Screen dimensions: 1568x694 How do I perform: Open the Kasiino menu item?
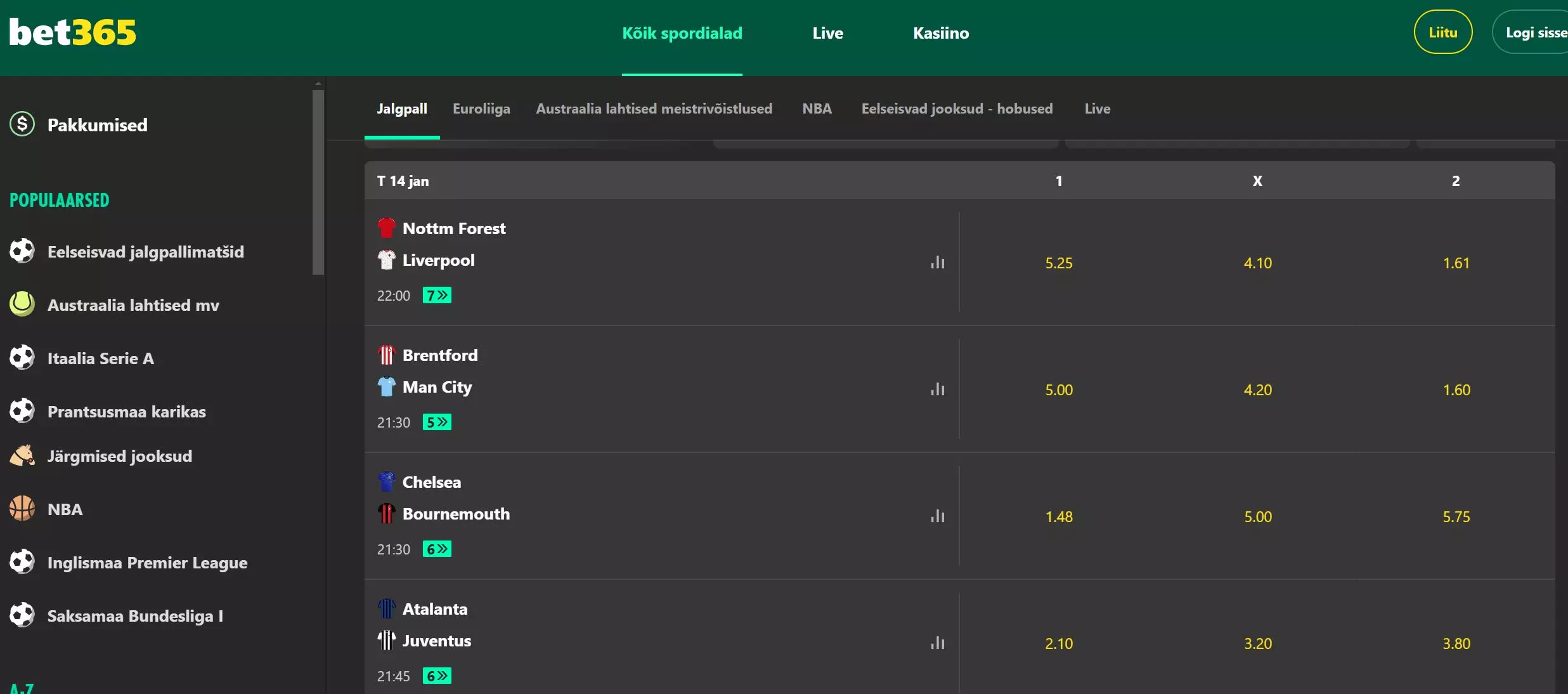click(941, 33)
